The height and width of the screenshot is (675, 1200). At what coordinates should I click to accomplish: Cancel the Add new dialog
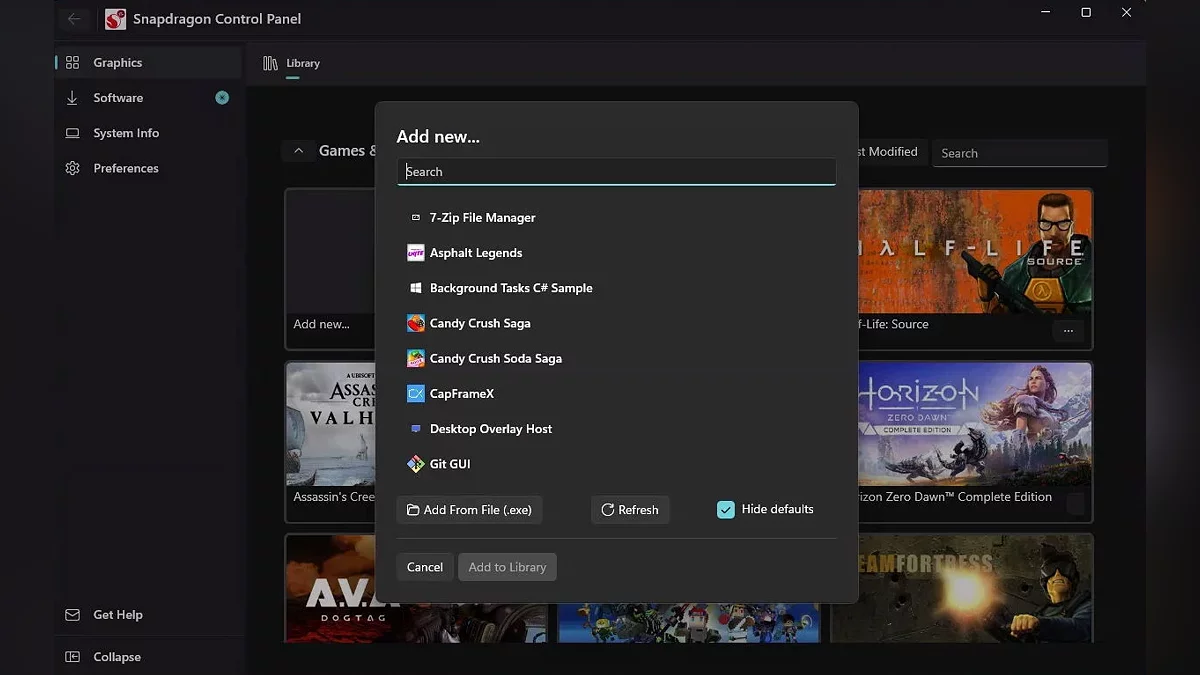point(424,567)
